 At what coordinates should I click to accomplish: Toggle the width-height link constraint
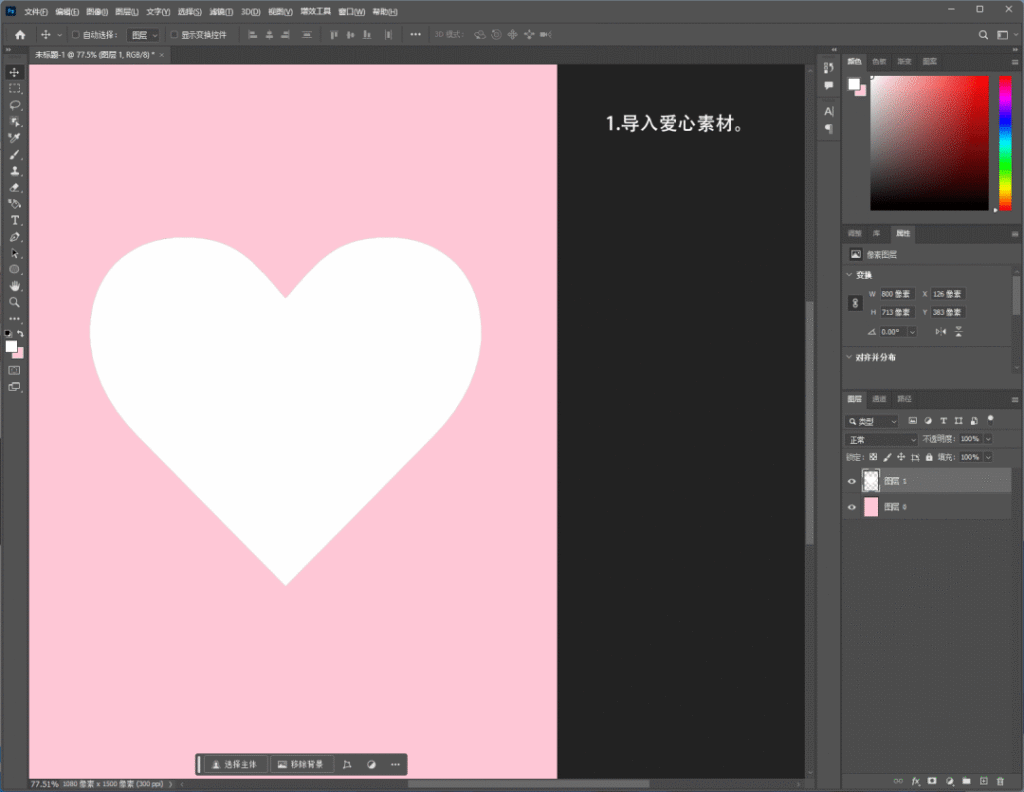pyautogui.click(x=855, y=303)
